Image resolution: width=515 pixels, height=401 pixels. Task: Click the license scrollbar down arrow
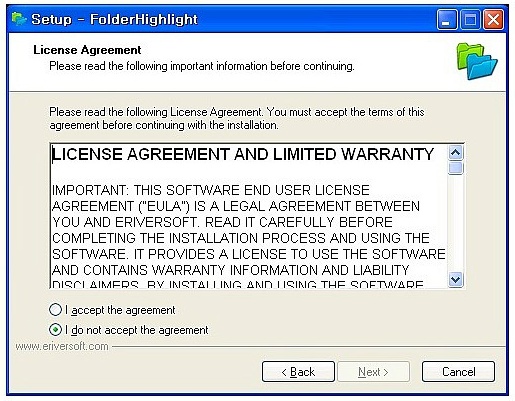455,279
